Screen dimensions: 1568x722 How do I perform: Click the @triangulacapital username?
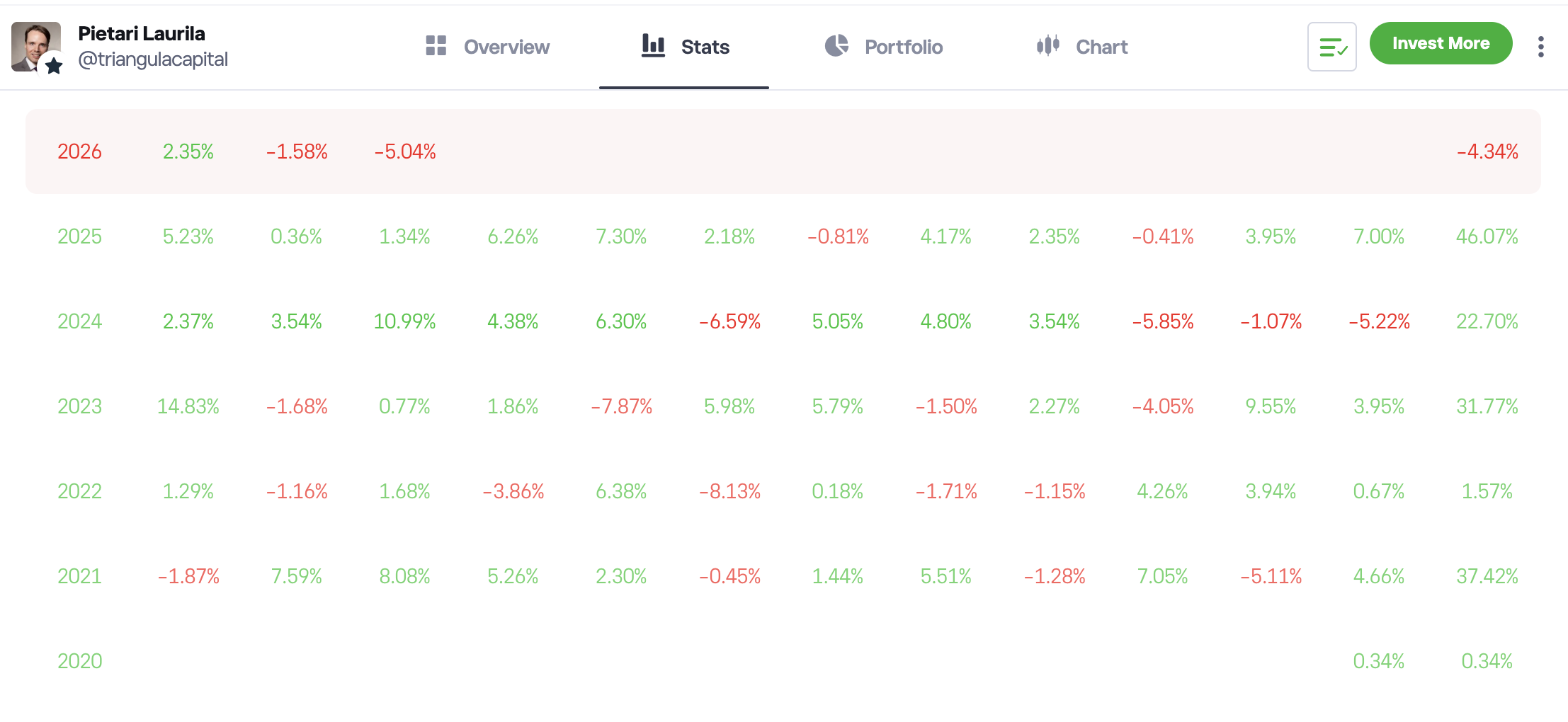click(x=153, y=59)
